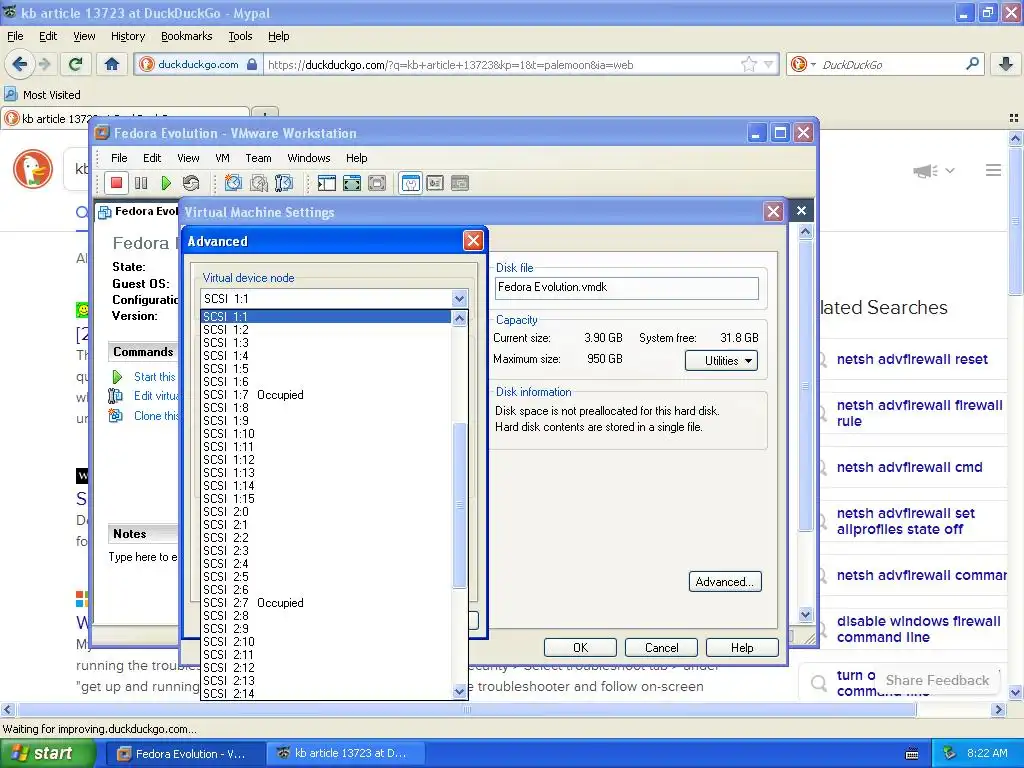This screenshot has height=768, width=1024.
Task: Click the hamburger menu on DuckDuckGo page
Action: [x=993, y=170]
